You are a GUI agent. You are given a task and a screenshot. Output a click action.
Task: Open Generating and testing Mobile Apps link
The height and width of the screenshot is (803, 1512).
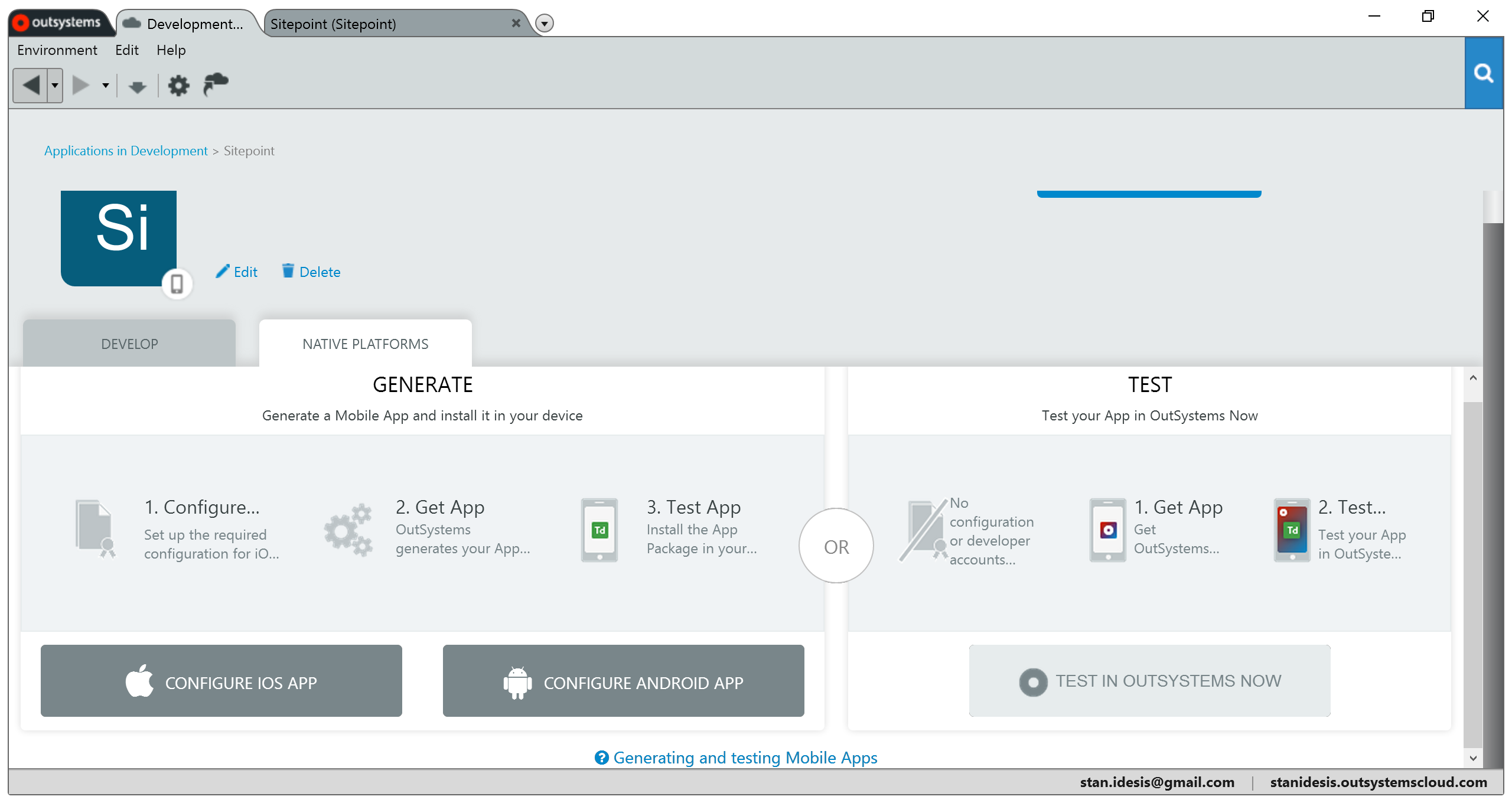coord(745,758)
